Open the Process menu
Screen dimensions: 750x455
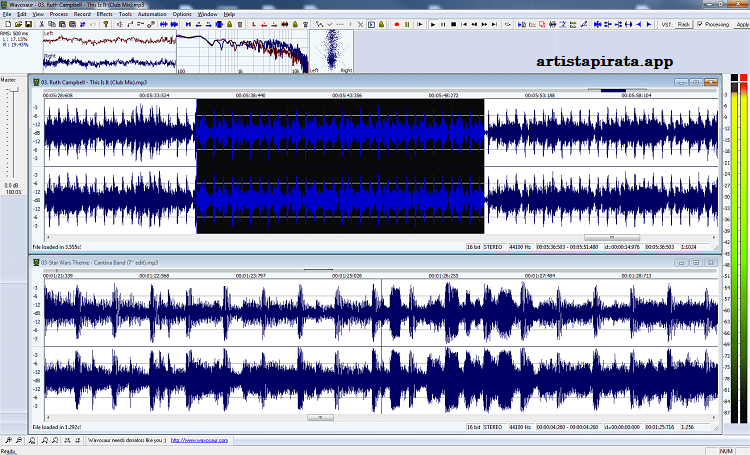click(59, 14)
